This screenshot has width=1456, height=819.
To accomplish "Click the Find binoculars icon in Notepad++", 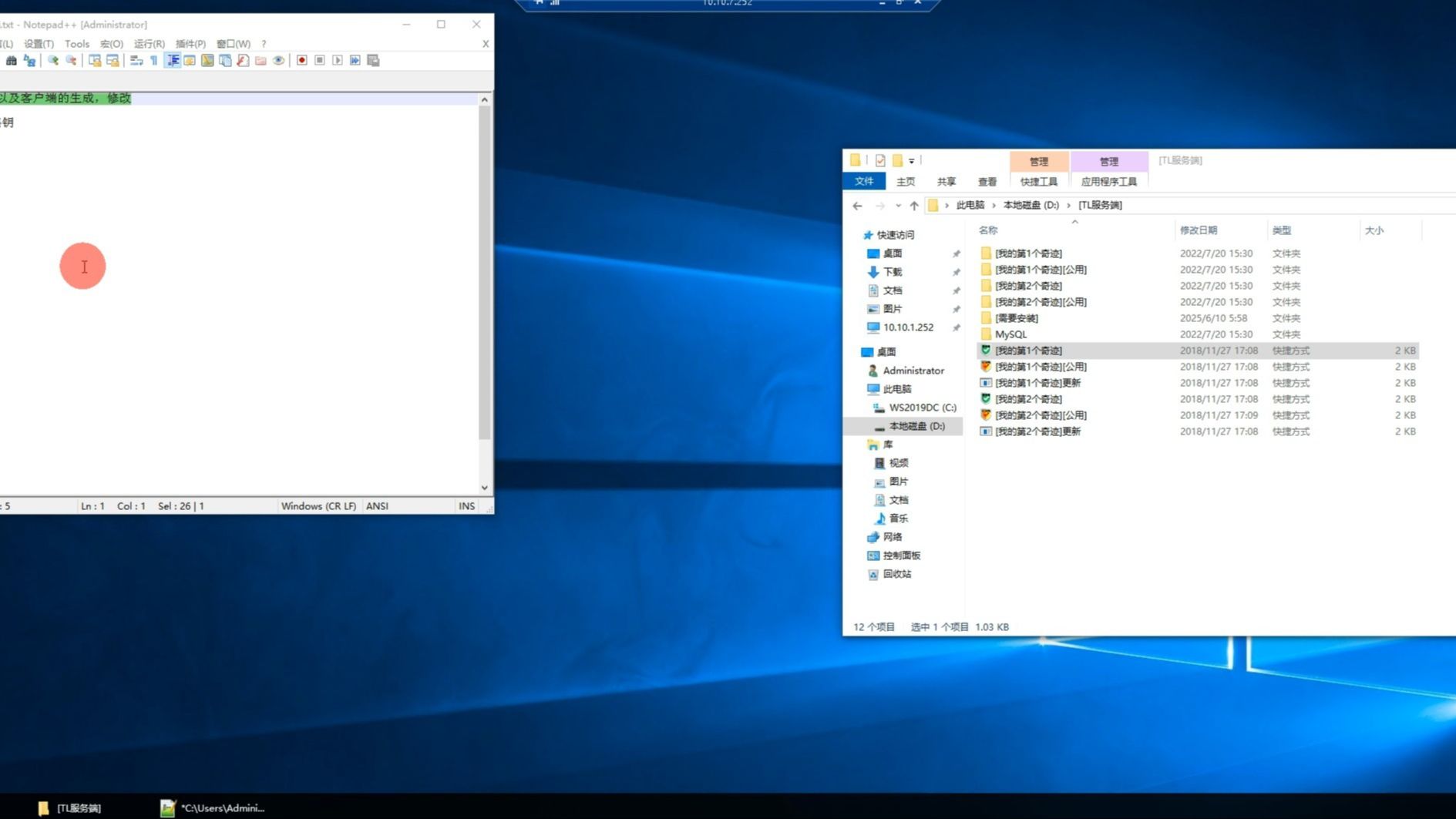I will point(12,60).
